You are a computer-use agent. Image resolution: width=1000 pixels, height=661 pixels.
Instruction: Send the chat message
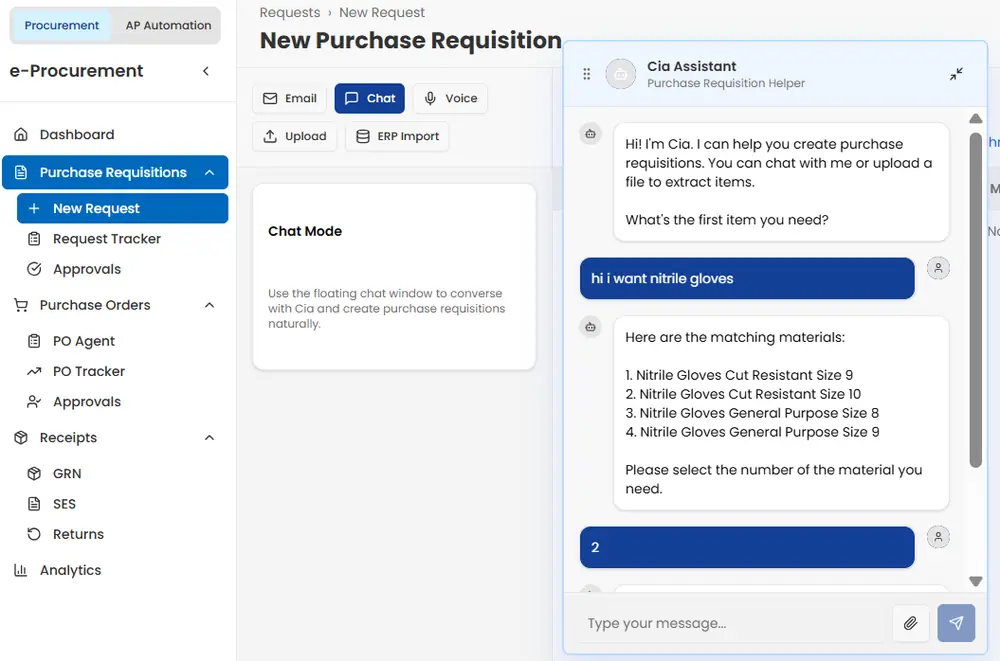click(956, 623)
